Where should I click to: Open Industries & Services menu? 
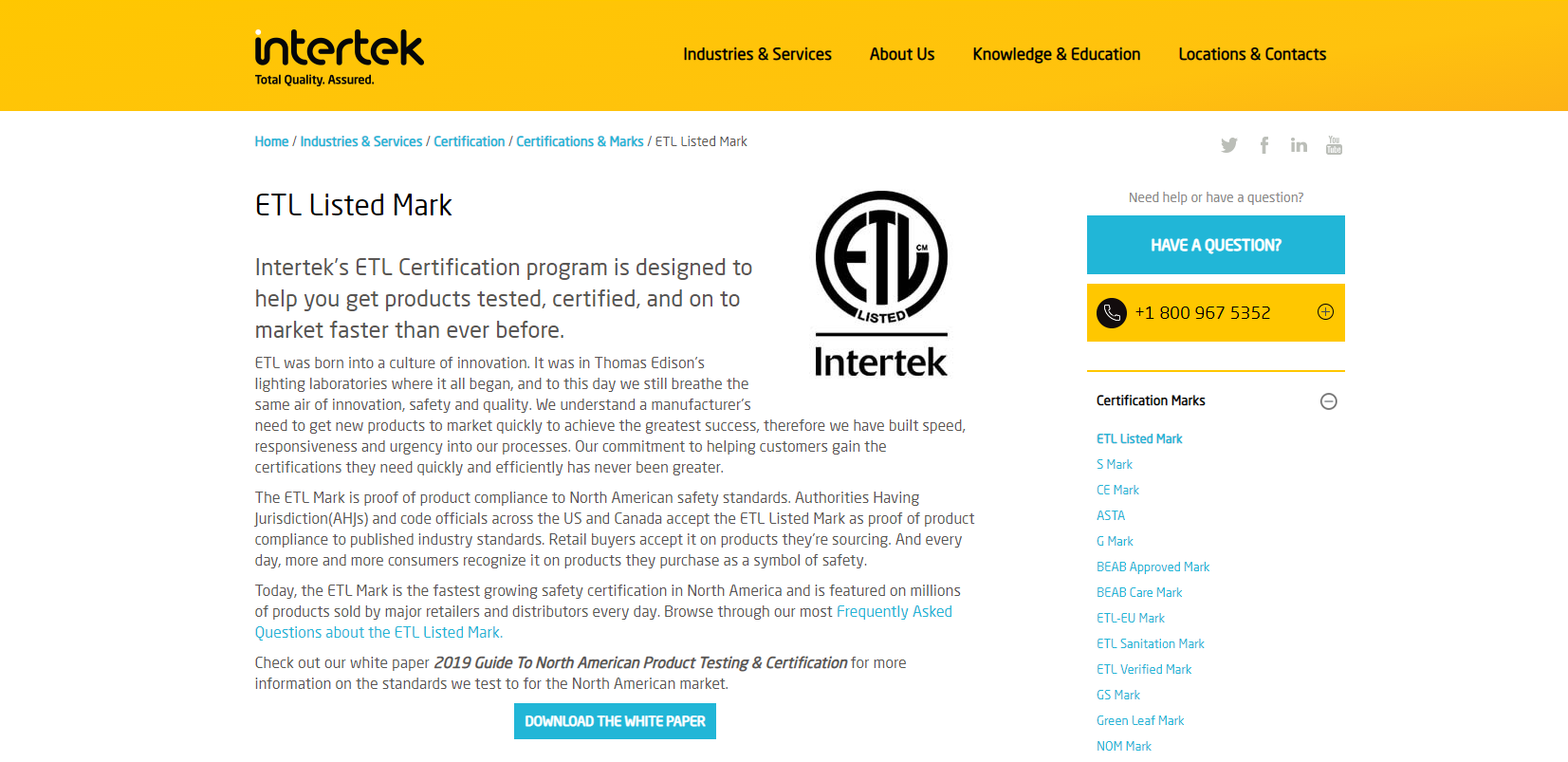(757, 55)
